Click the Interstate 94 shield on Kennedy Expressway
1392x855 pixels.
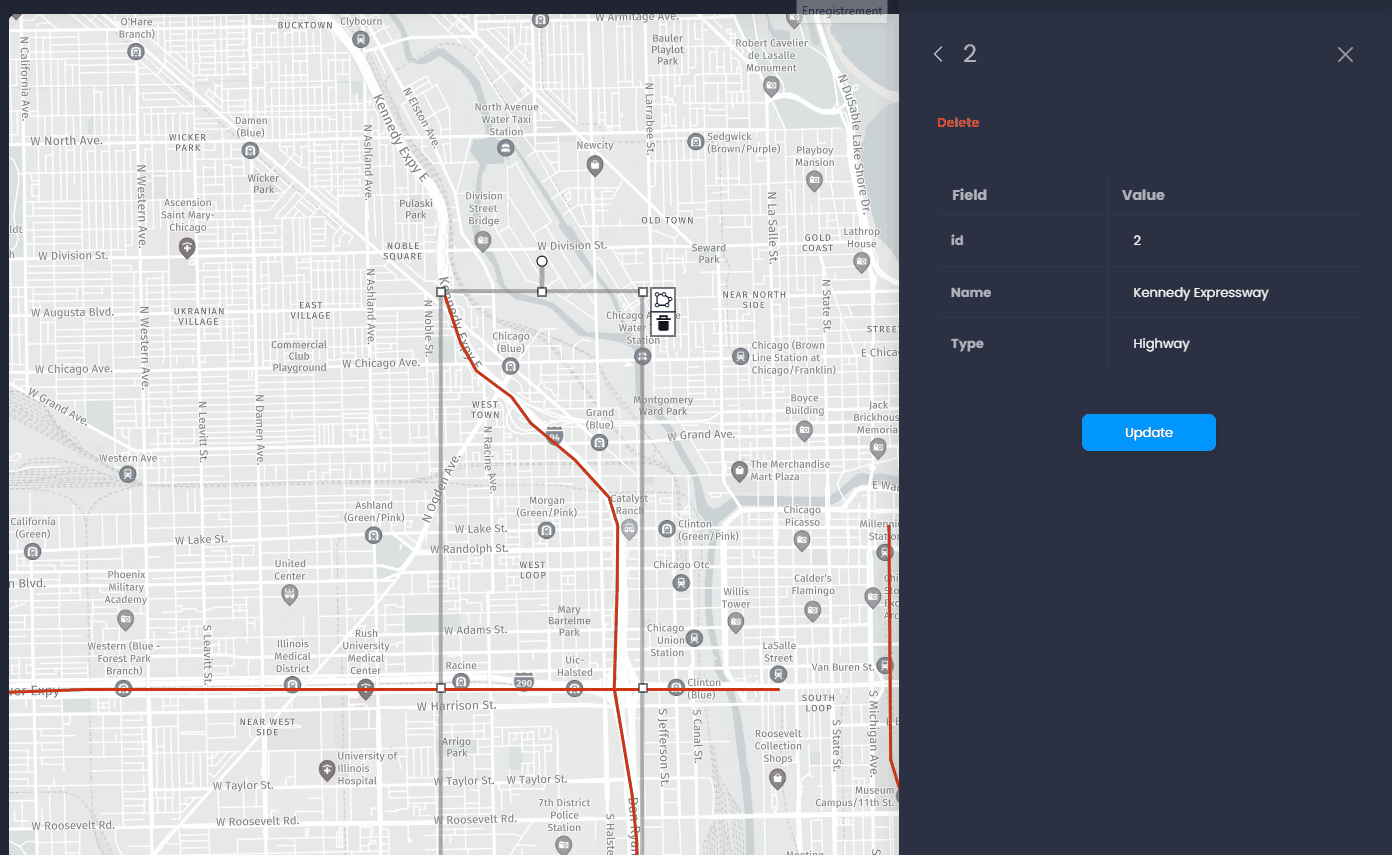[x=554, y=435]
